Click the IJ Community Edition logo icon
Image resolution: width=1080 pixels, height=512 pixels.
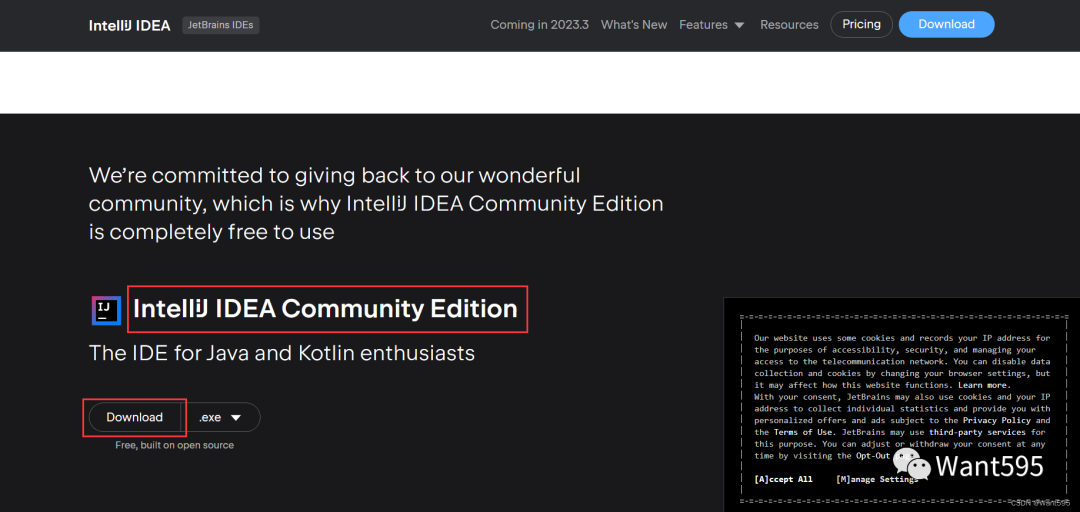point(106,310)
